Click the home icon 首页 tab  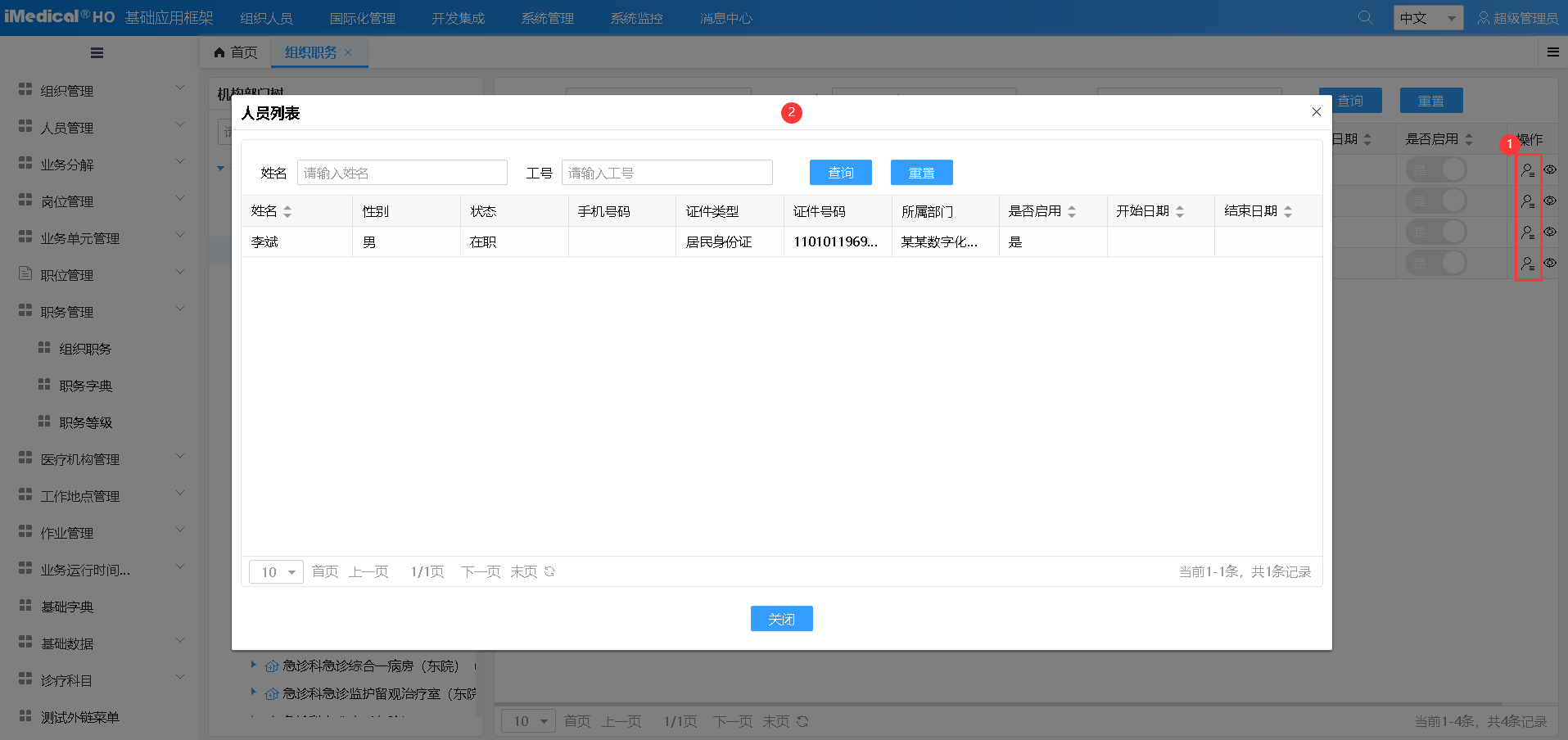(235, 52)
